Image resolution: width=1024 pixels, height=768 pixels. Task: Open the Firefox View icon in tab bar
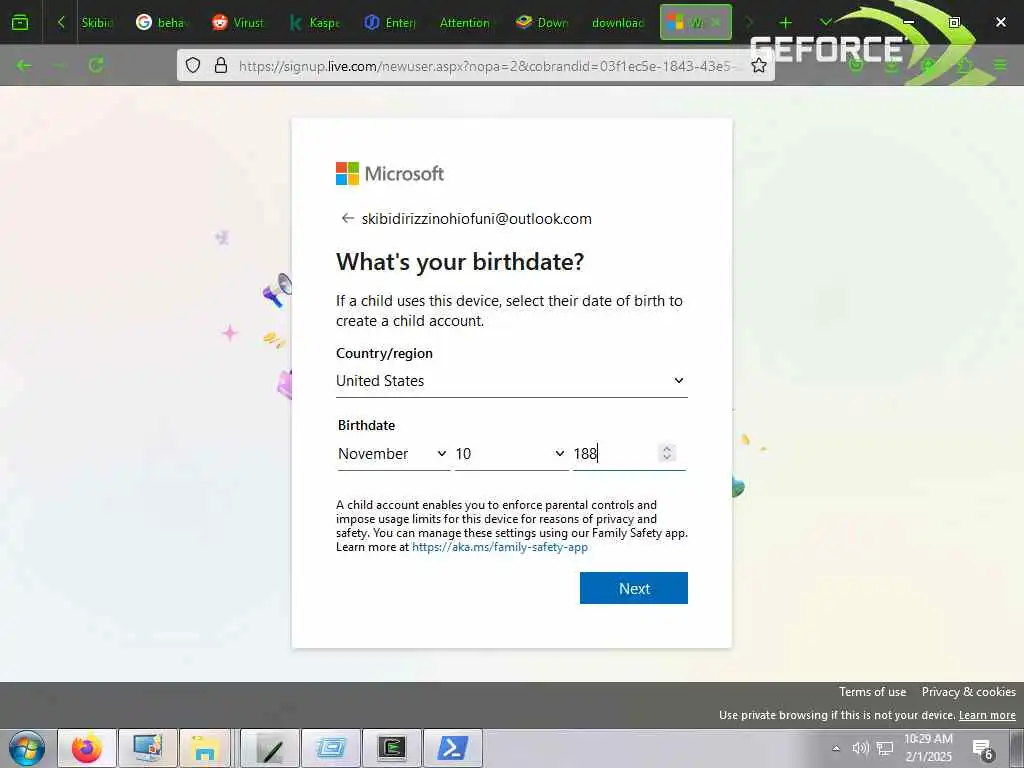pos(20,22)
